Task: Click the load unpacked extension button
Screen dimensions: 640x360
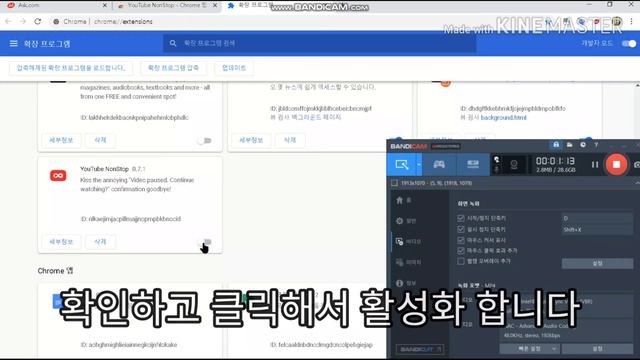Action: point(71,68)
